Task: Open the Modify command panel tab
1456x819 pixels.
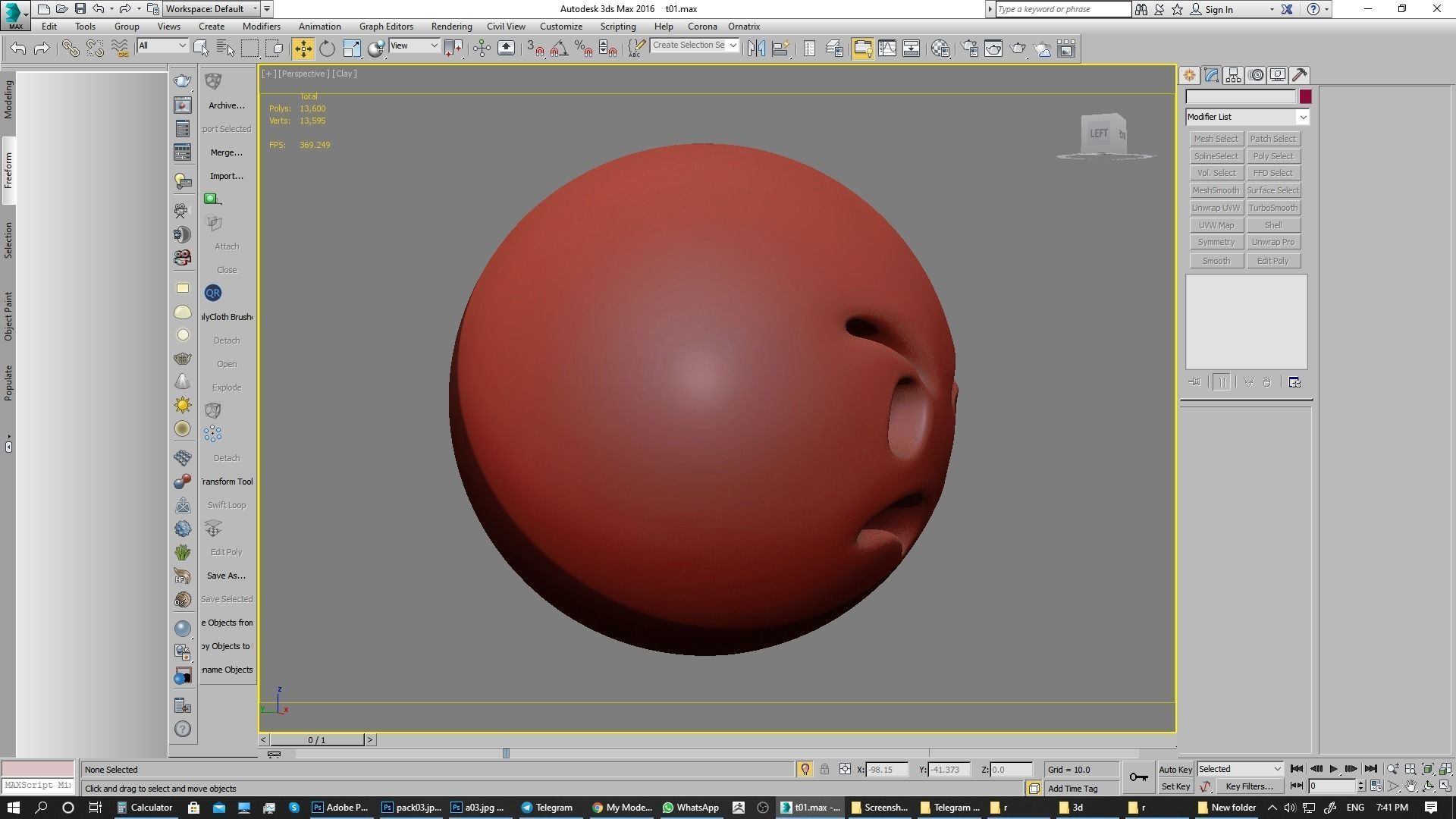Action: pyautogui.click(x=1211, y=75)
